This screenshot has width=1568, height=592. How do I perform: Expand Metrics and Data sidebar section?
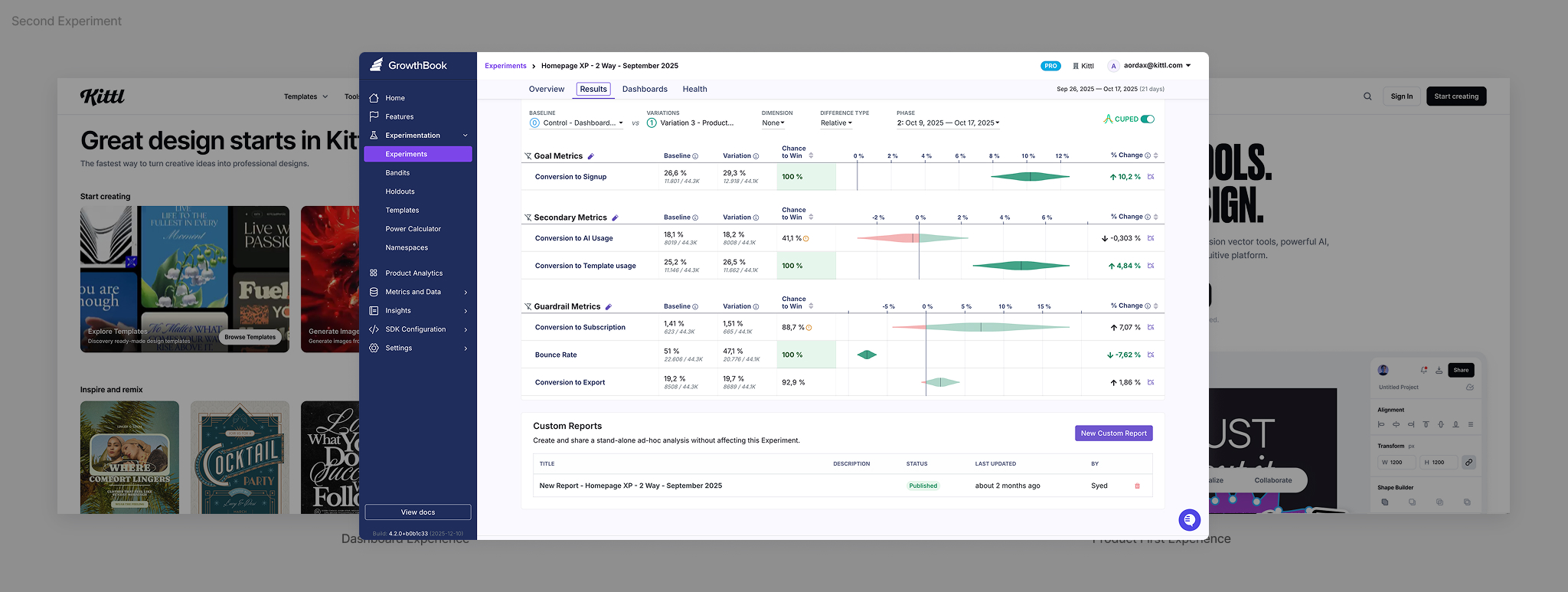465,292
